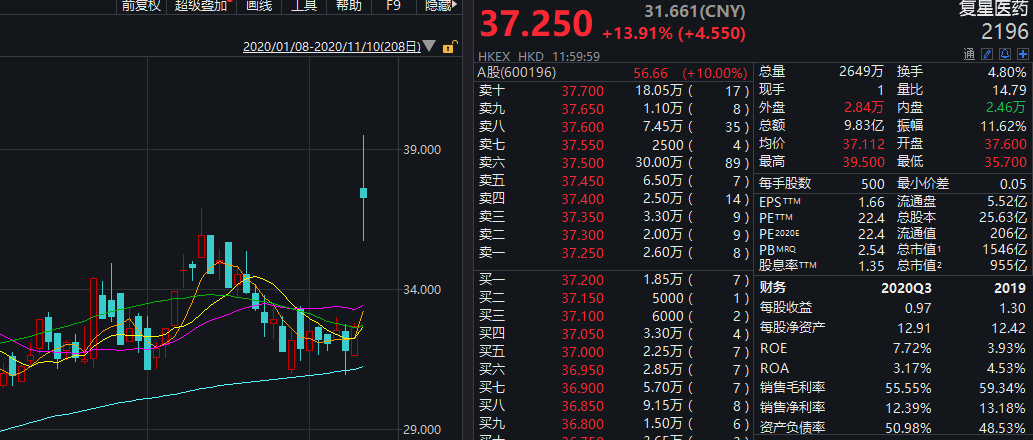This screenshot has height=440, width=1033.
Task: Click the 每股收益 row label
Action: click(786, 307)
